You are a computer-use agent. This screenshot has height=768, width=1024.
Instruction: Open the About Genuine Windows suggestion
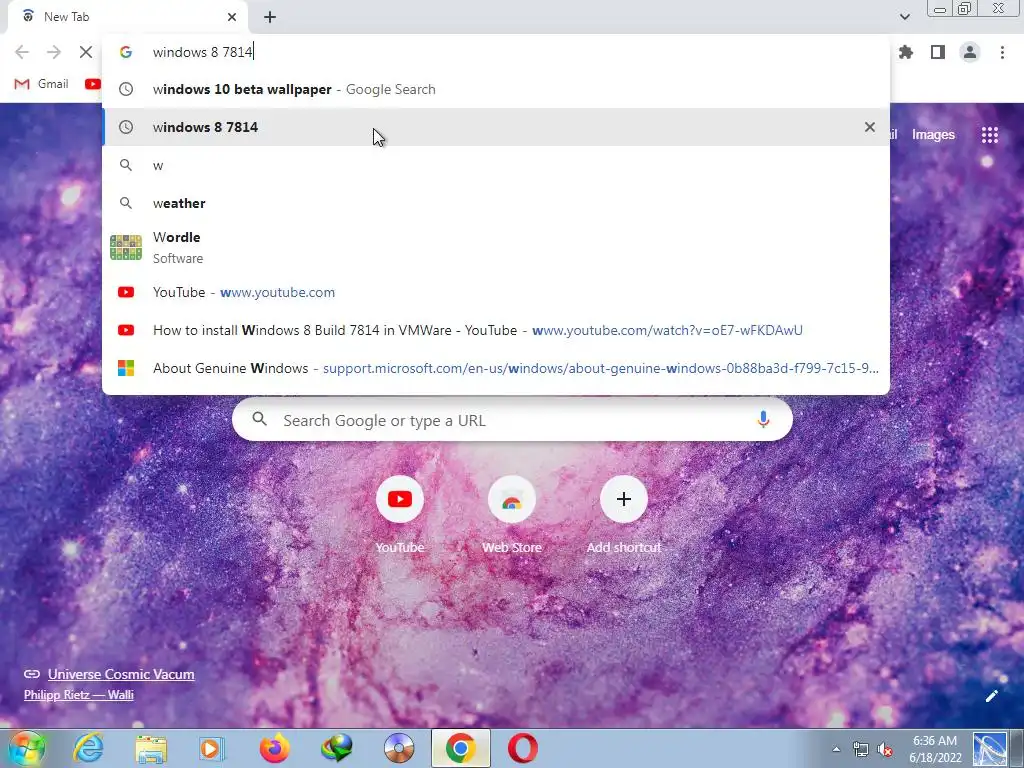click(496, 368)
